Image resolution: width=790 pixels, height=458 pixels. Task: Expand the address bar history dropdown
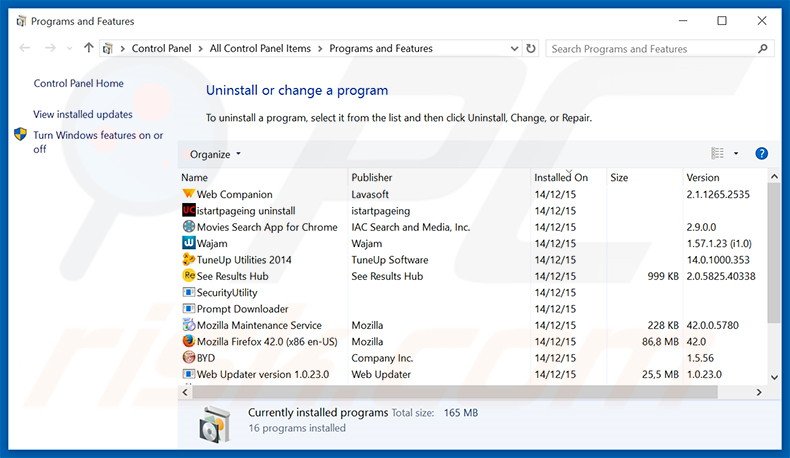coord(514,48)
